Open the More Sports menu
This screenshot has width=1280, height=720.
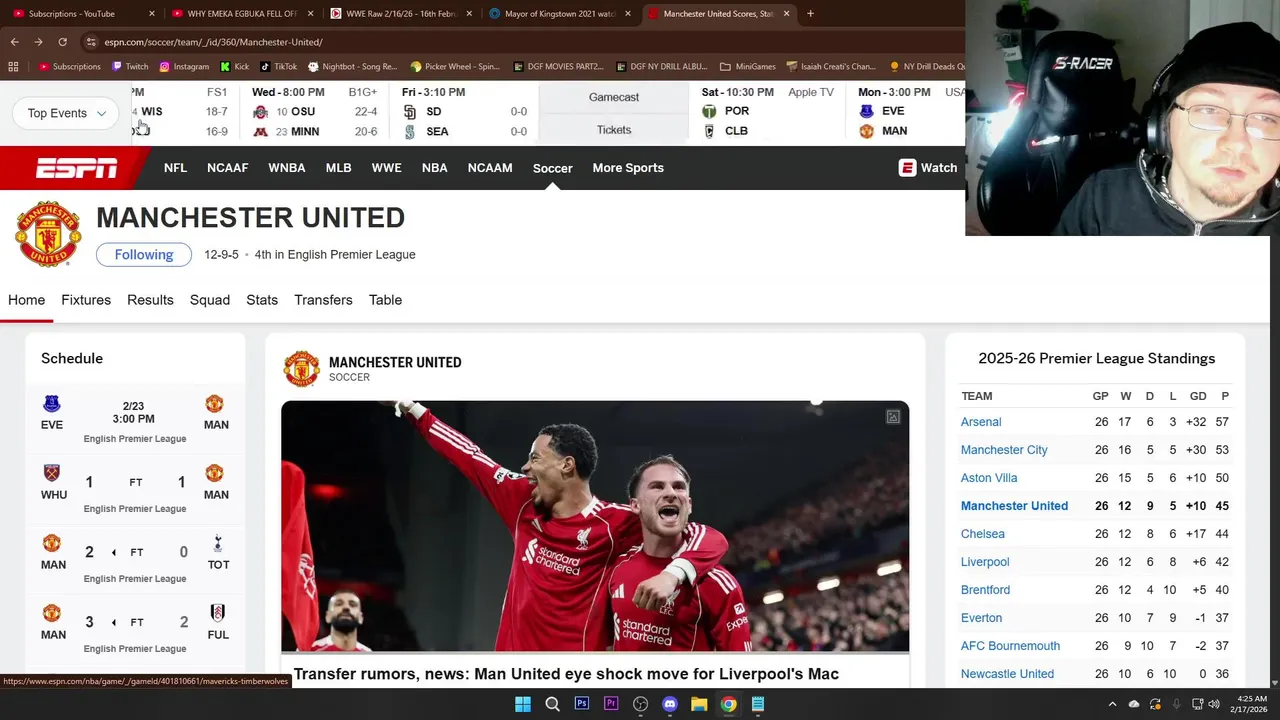tap(628, 168)
